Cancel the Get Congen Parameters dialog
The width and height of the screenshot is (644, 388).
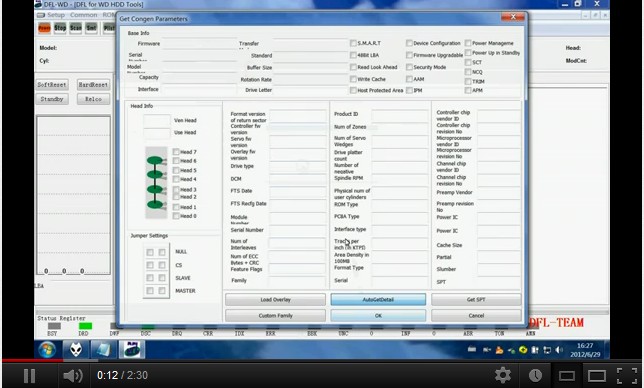(476, 316)
